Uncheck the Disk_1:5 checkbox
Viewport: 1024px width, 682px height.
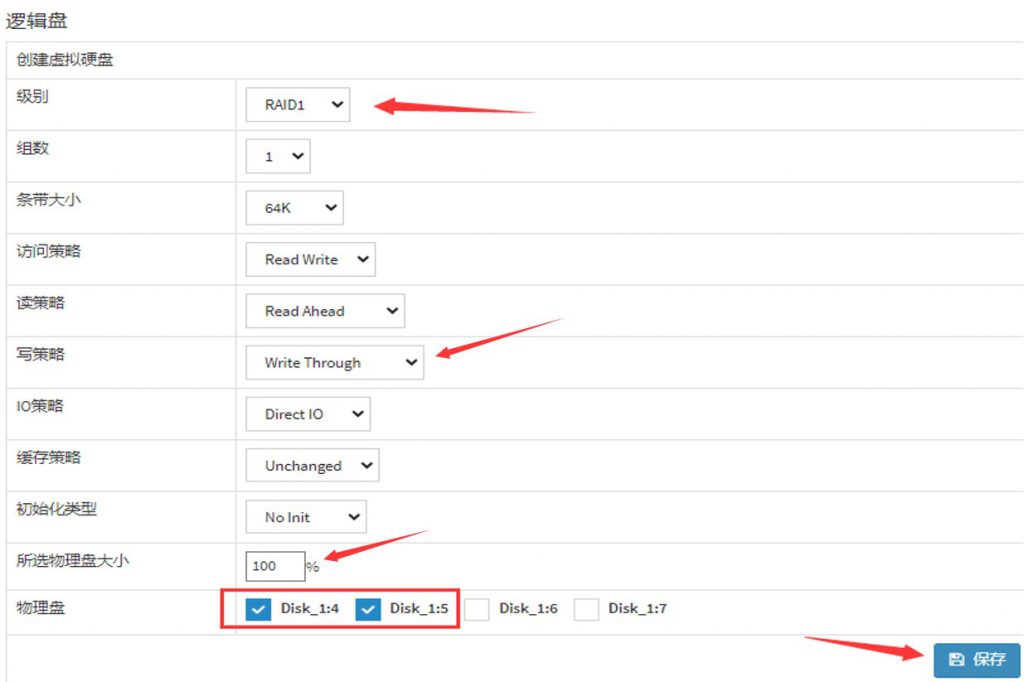tap(369, 609)
